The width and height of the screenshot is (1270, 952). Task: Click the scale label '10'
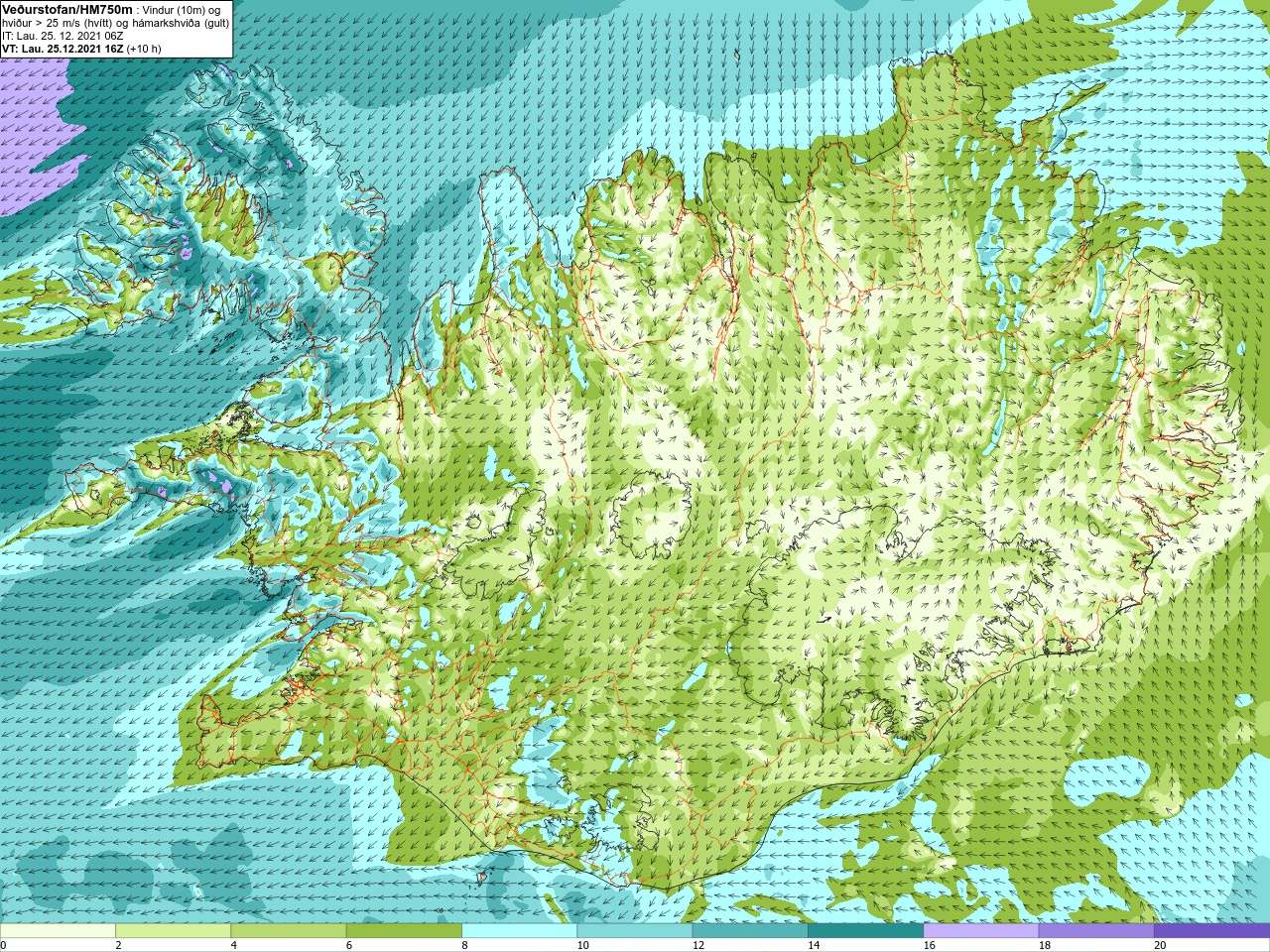582,945
